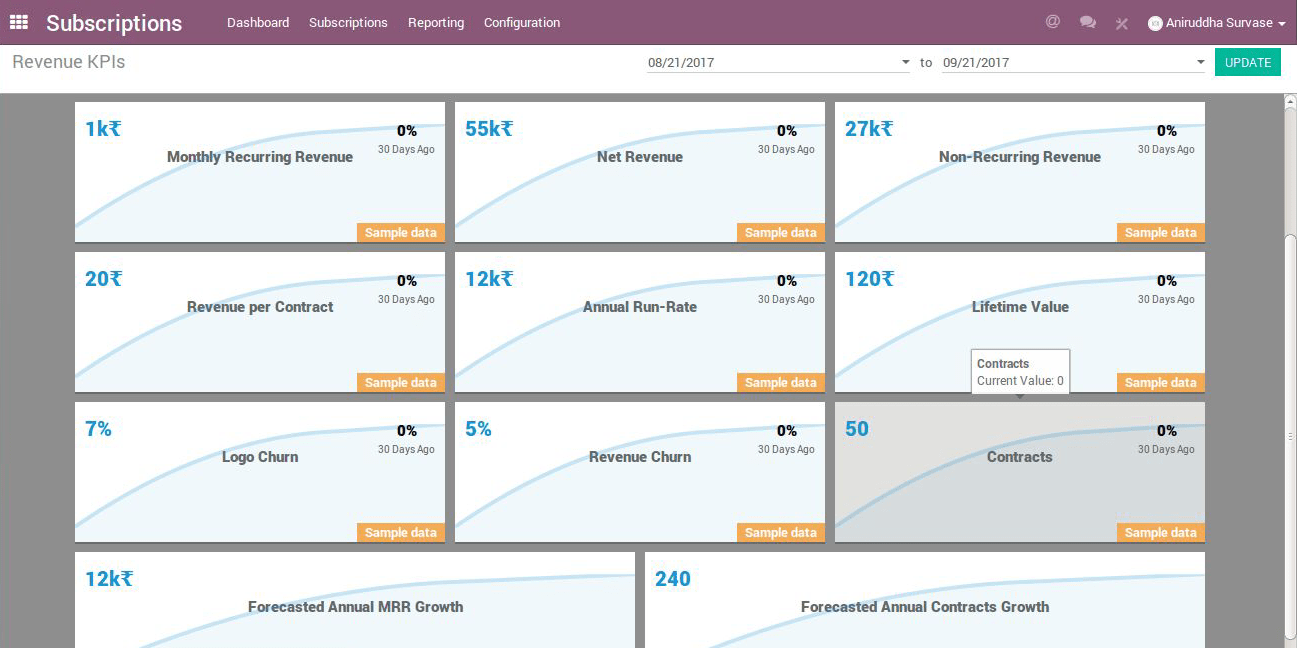Click the Contracts Current Value tooltip
The height and width of the screenshot is (648, 1297).
[1020, 372]
